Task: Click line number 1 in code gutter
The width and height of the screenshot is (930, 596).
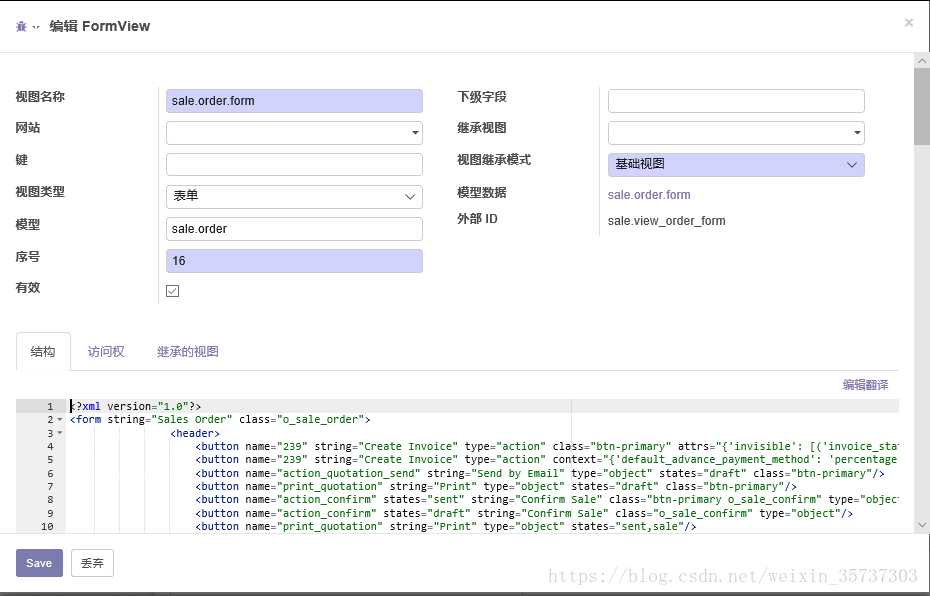Action: [50, 406]
